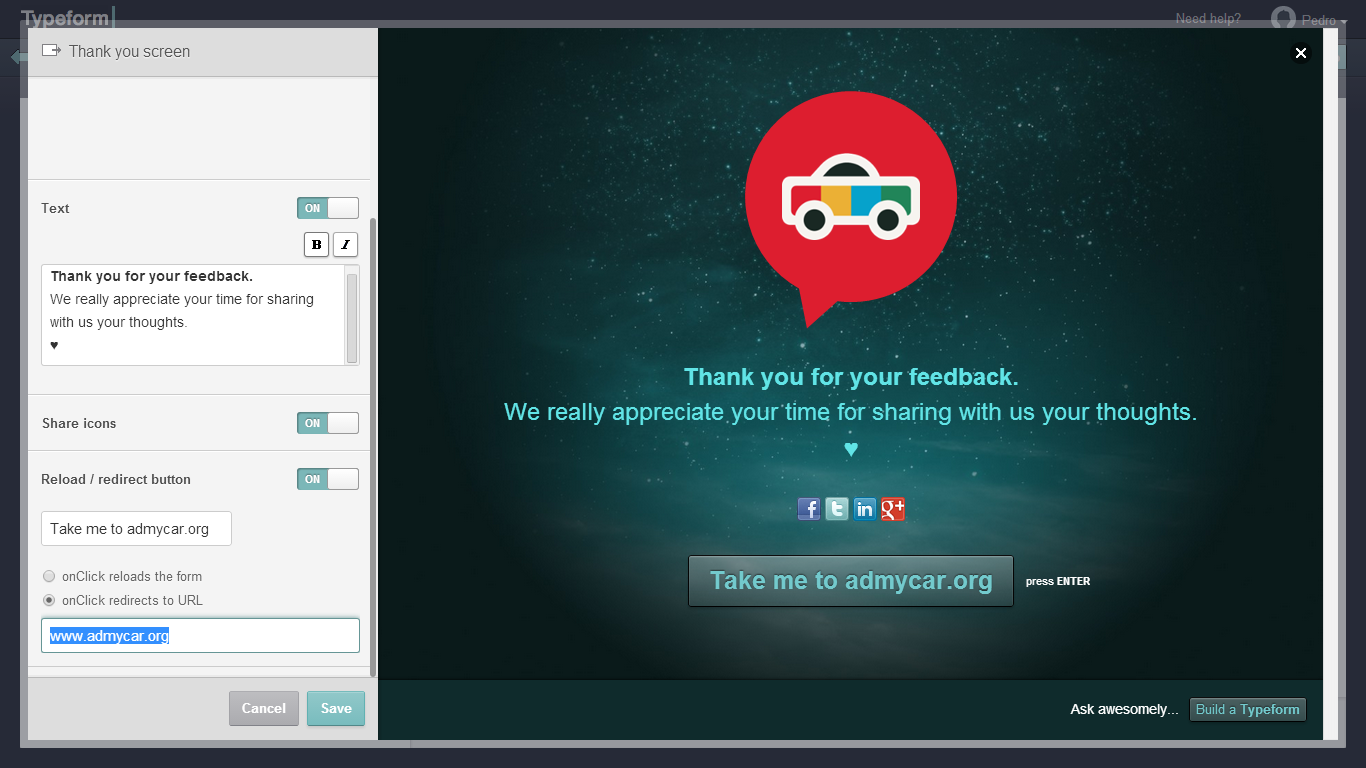The height and width of the screenshot is (768, 1366).
Task: Open the Need help? link
Action: [1208, 18]
